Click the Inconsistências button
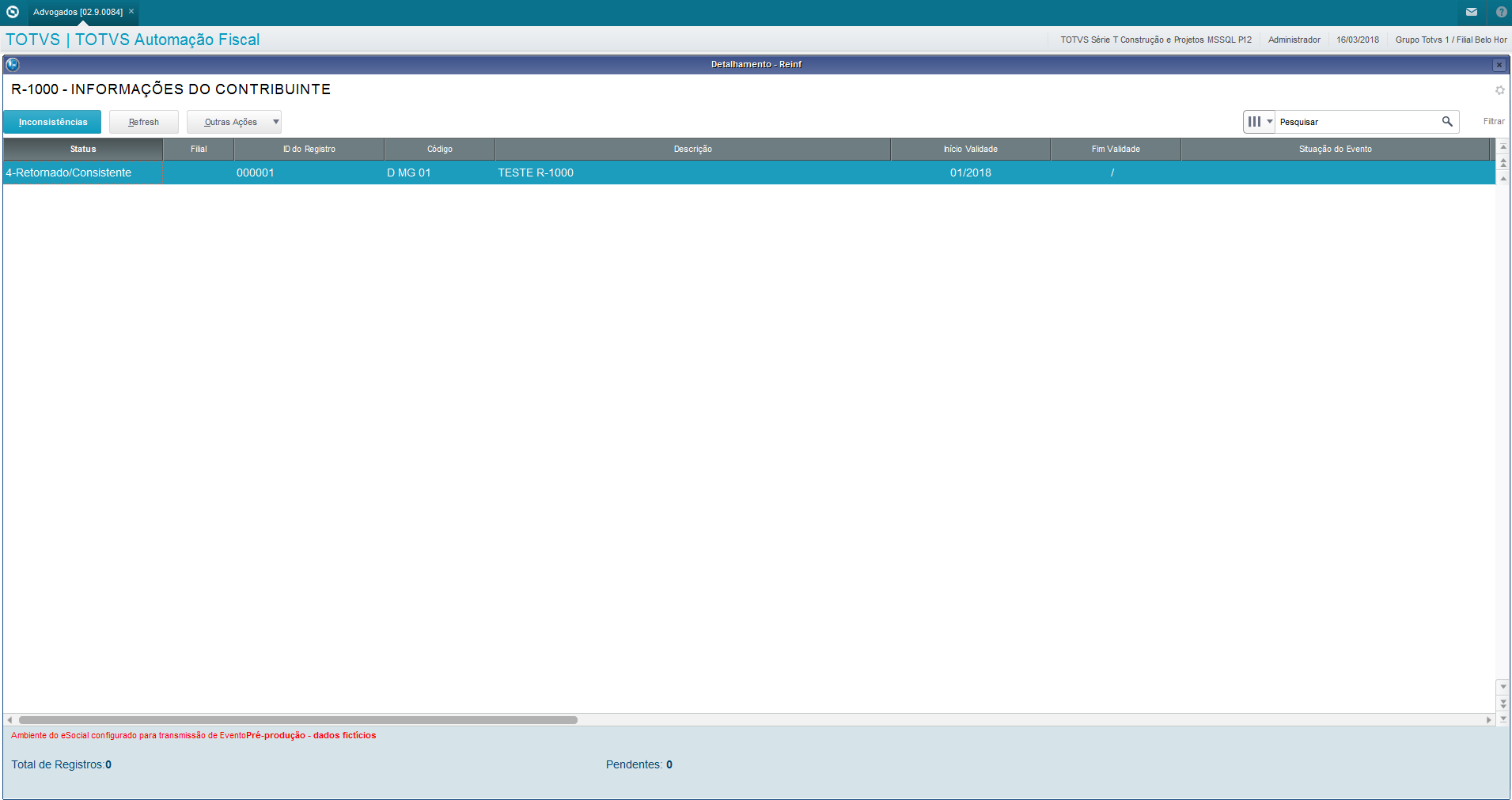 click(52, 122)
